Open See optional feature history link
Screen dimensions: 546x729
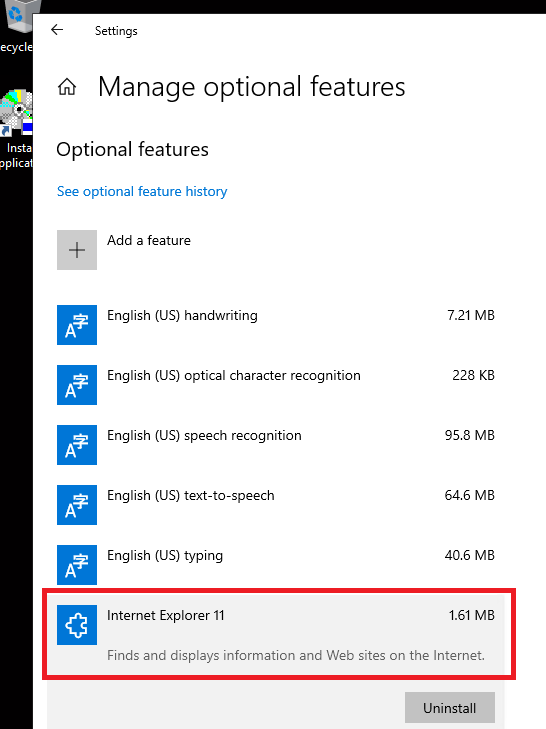[142, 192]
